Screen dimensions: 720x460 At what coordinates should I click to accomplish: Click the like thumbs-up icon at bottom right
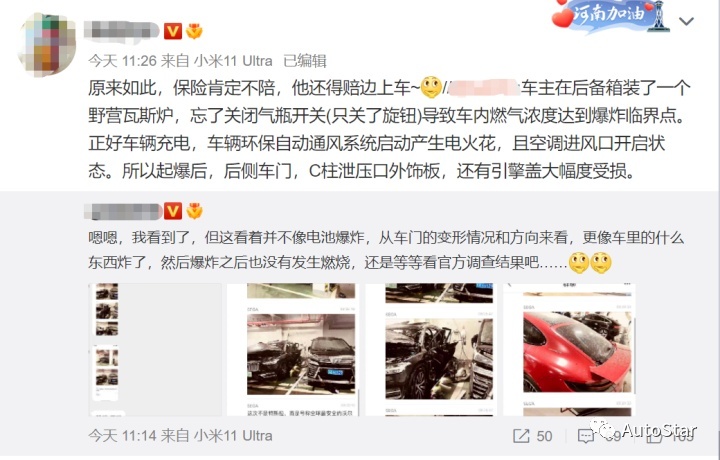coord(652,436)
